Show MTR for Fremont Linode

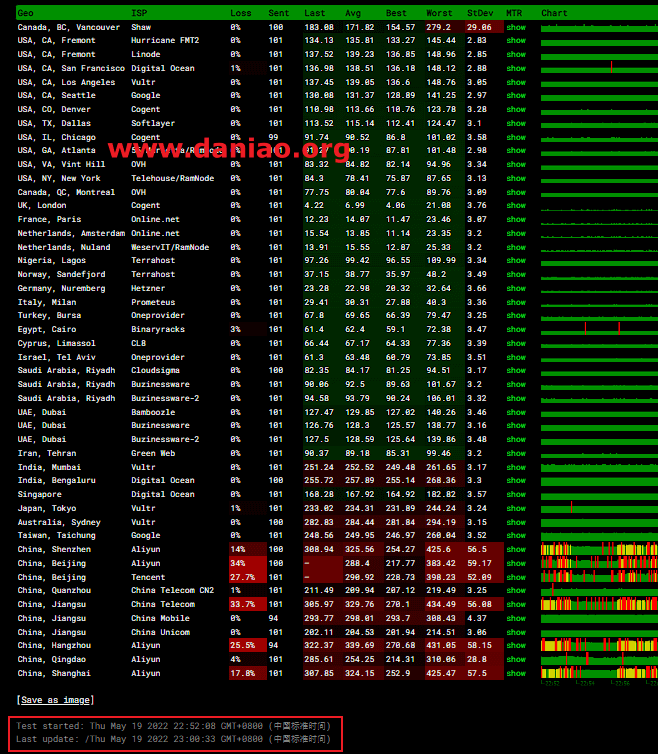pos(516,54)
